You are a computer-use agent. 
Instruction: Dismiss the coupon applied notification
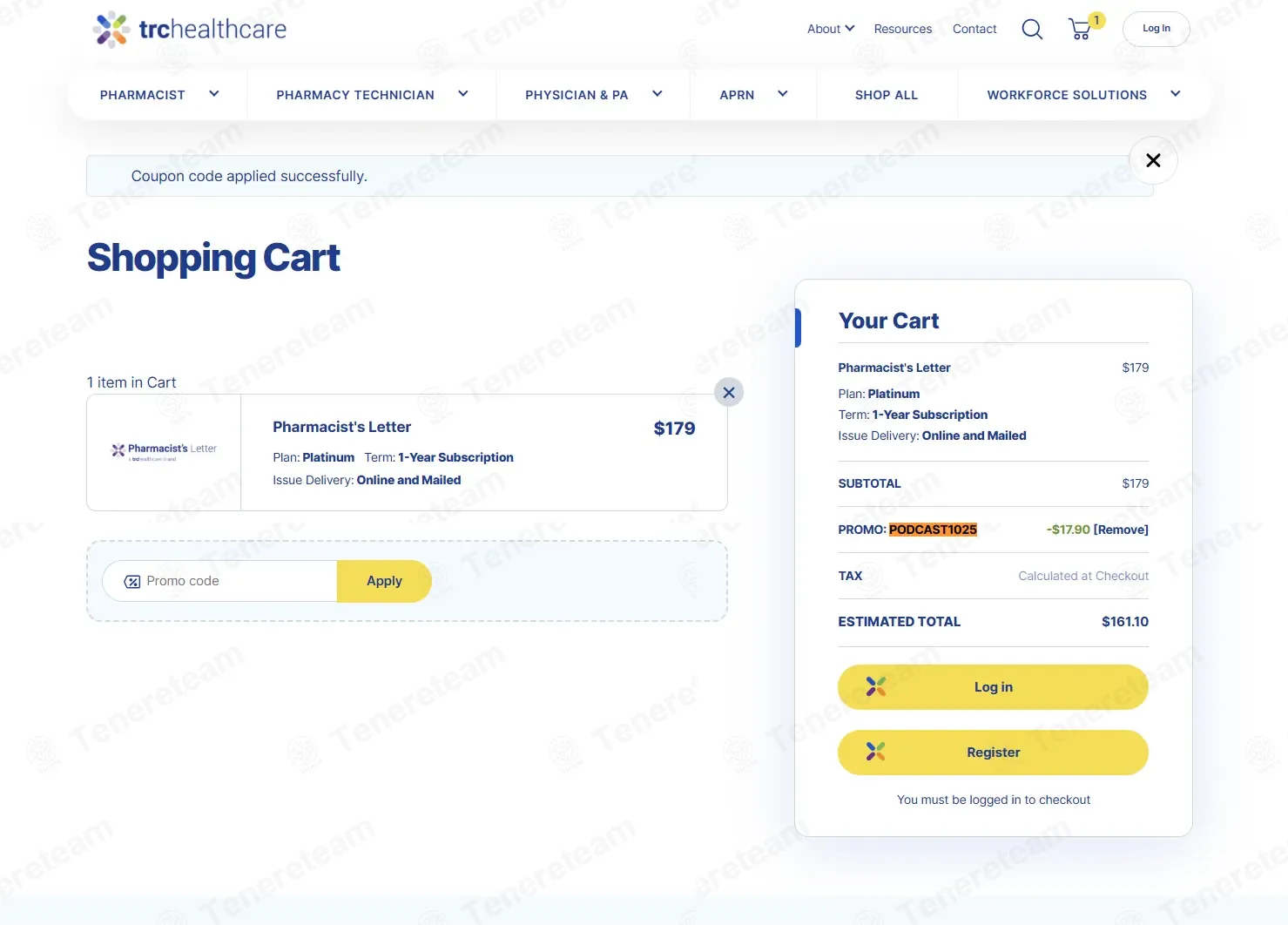[x=1153, y=160]
